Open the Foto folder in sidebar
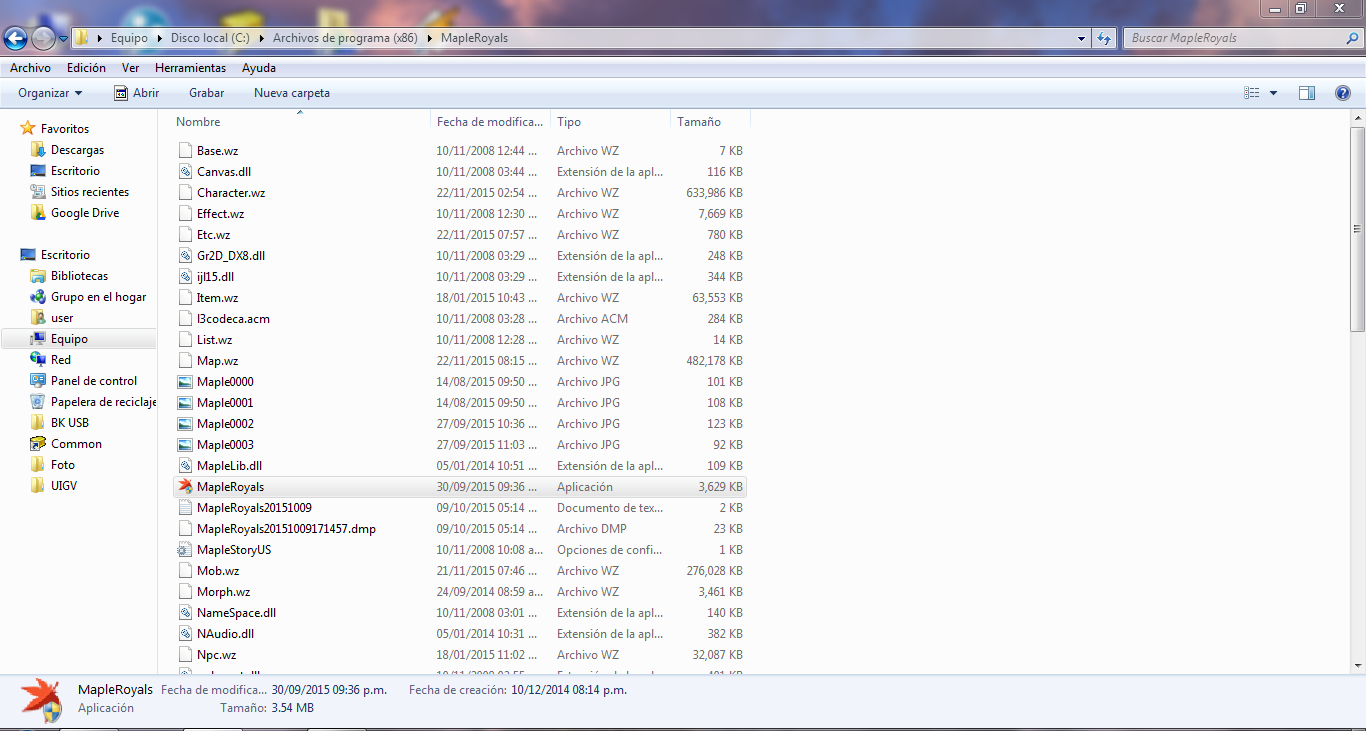 pyautogui.click(x=63, y=465)
